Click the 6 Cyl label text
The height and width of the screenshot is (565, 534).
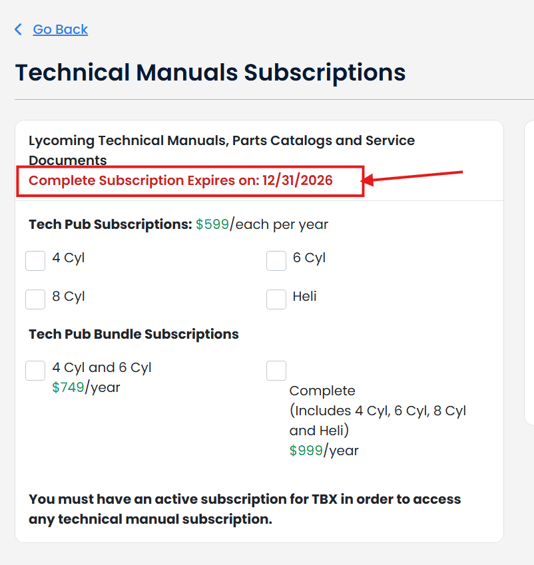click(x=309, y=258)
